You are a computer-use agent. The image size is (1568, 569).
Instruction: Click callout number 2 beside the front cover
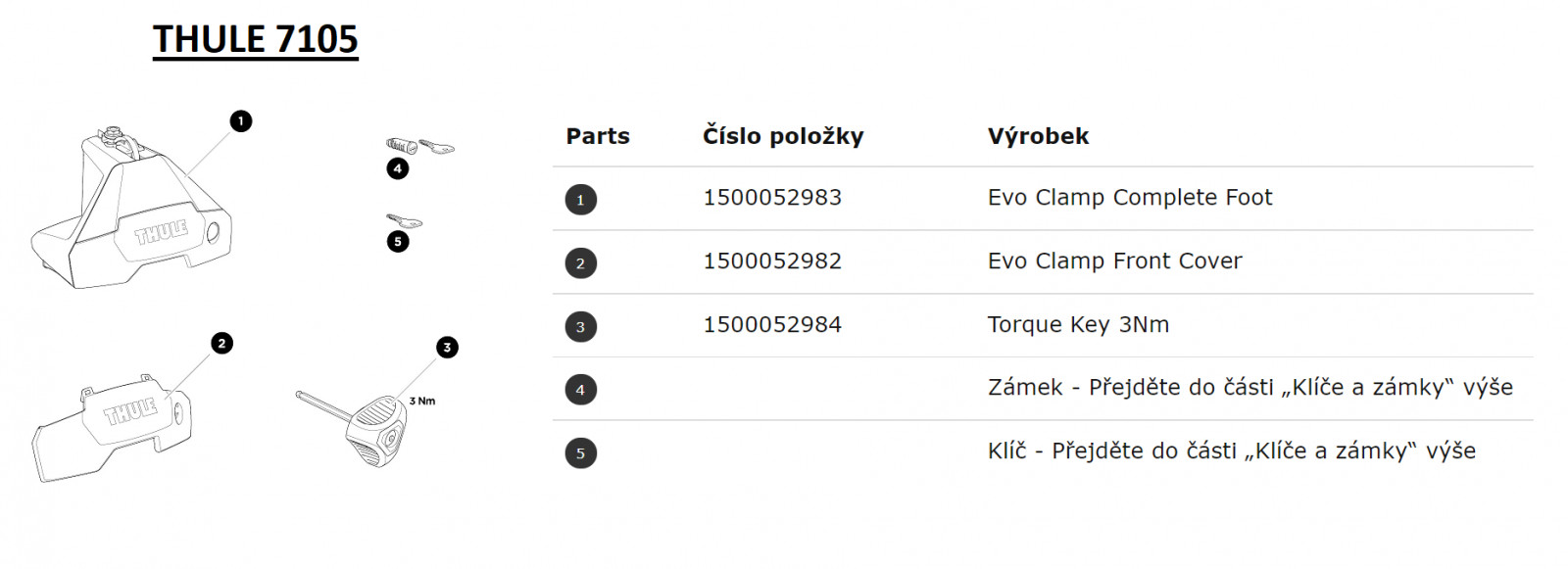pos(222,343)
